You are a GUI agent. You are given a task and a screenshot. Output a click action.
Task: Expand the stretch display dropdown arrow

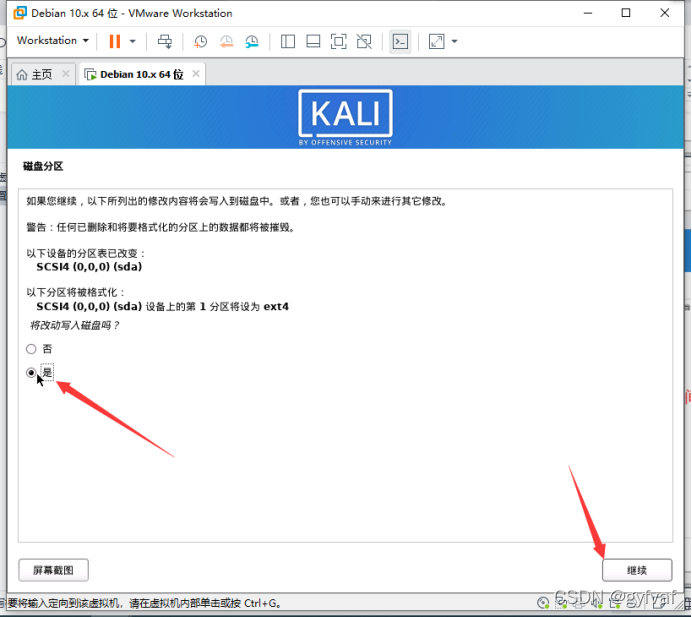[454, 41]
